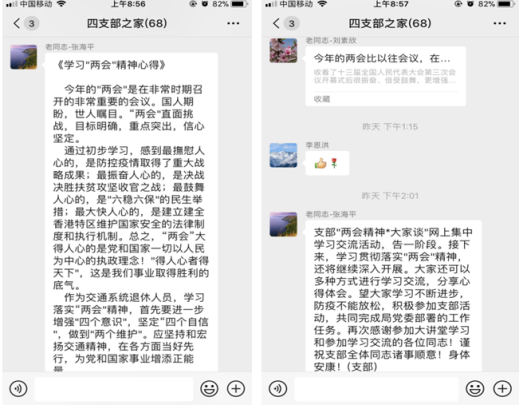Image resolution: width=520 pixels, height=405 pixels.
Task: Tap message input field in right chat
Action: click(376, 389)
